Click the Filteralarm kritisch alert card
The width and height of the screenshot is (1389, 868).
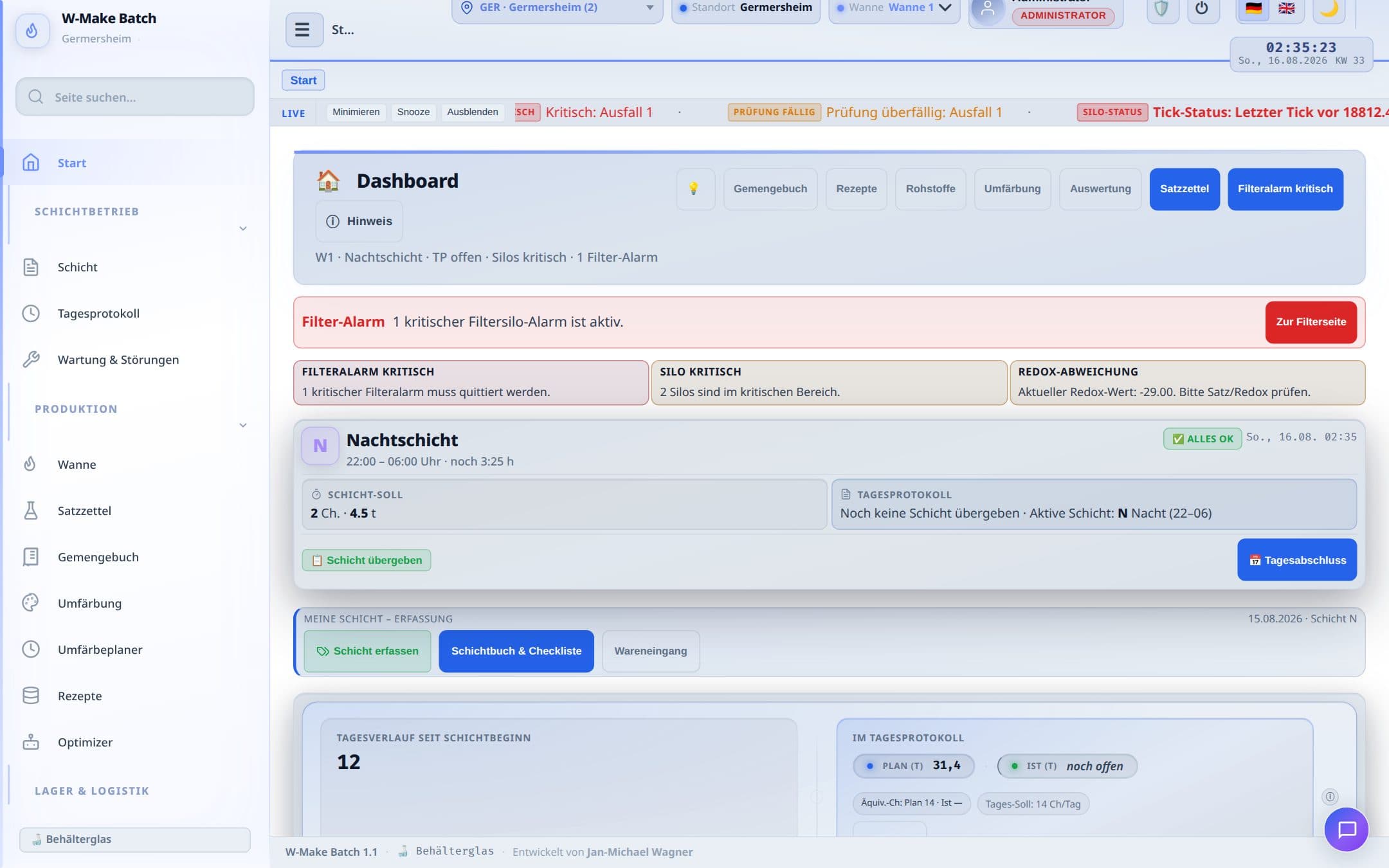point(471,383)
